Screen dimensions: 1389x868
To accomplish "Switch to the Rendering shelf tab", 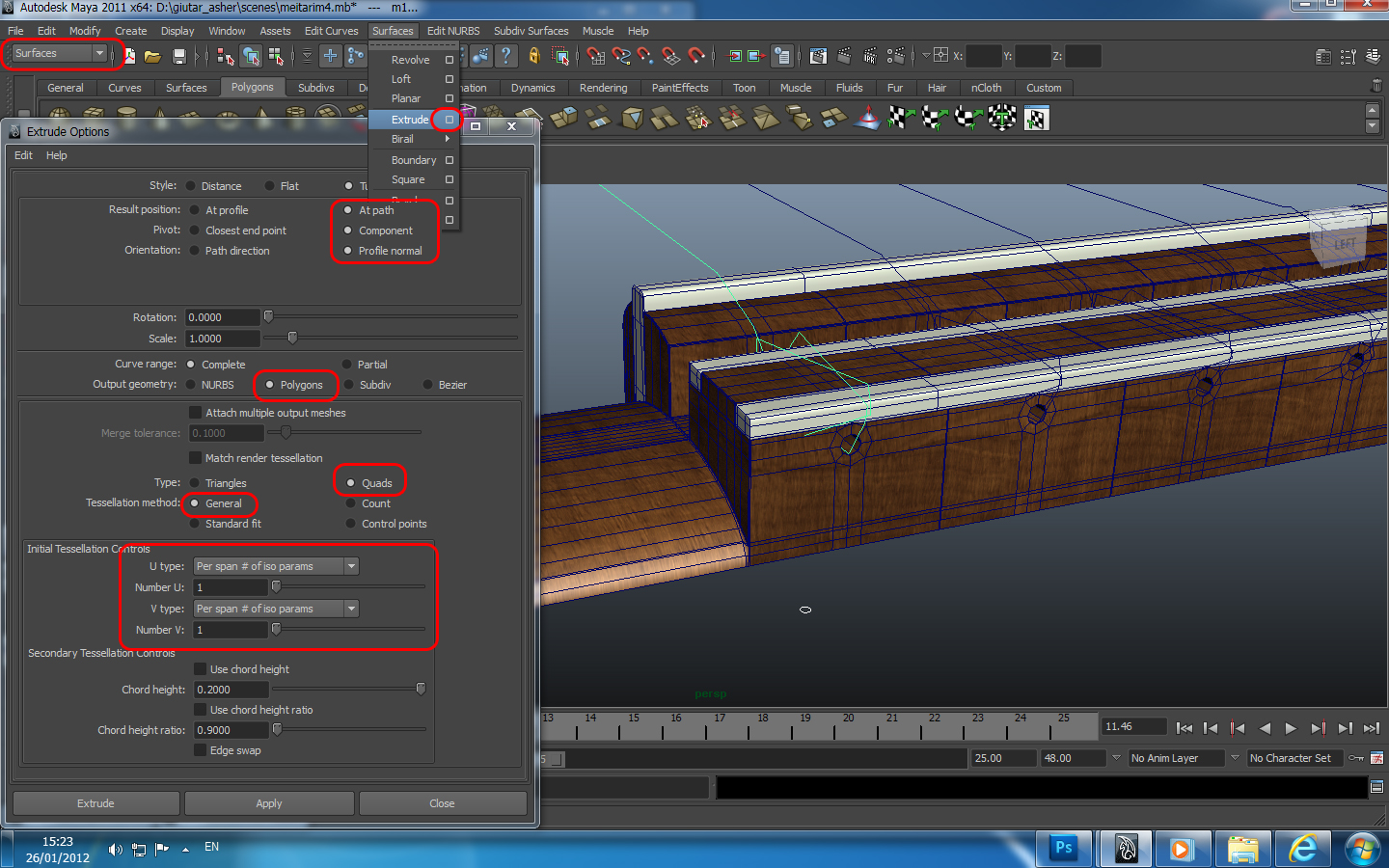I will tap(603, 88).
